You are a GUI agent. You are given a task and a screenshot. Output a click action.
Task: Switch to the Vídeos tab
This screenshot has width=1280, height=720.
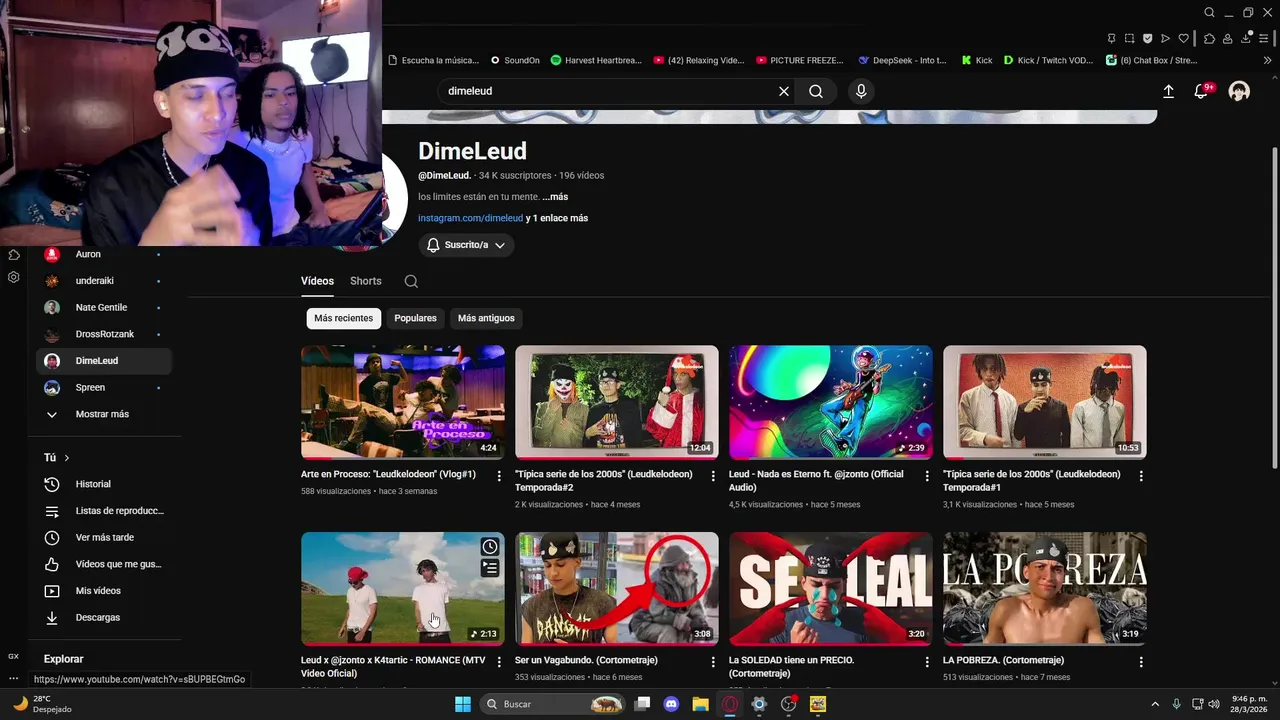point(317,281)
